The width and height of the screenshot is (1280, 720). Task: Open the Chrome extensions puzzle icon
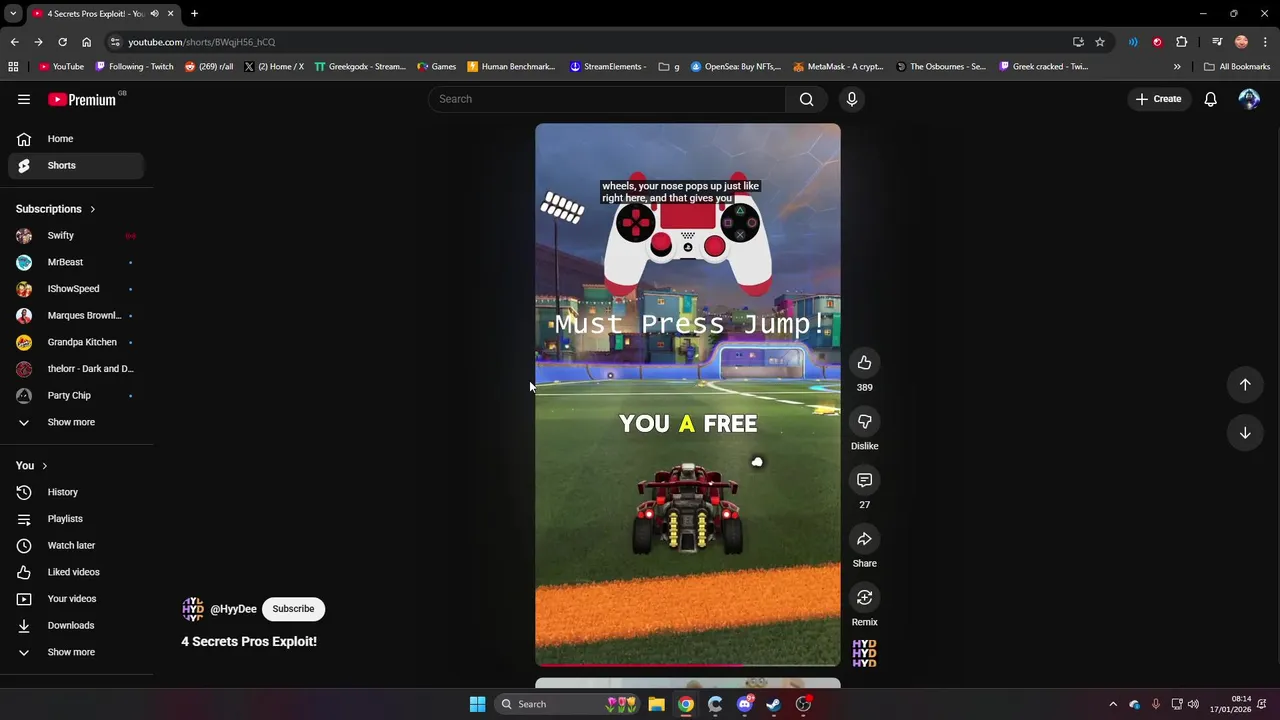1181,42
